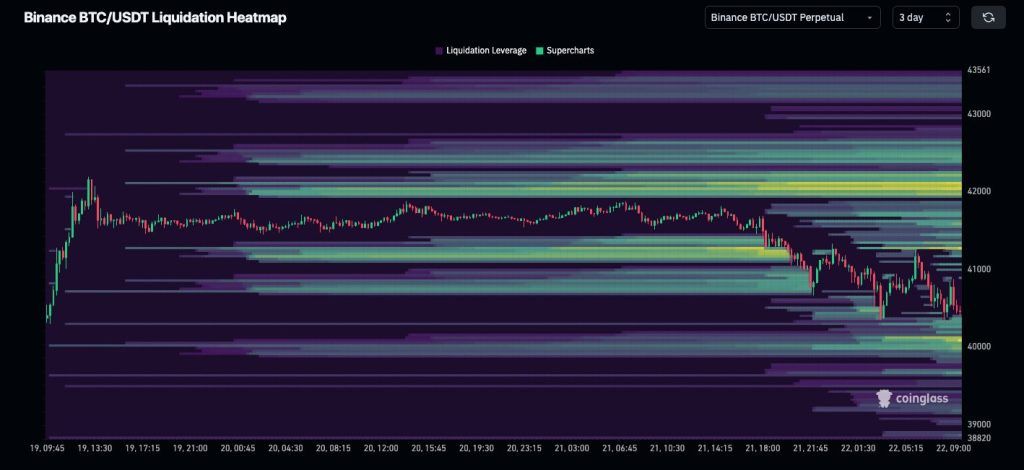Screen dimensions: 1024x470
Task: Click the refresh icon button
Action: pyautogui.click(x=988, y=17)
